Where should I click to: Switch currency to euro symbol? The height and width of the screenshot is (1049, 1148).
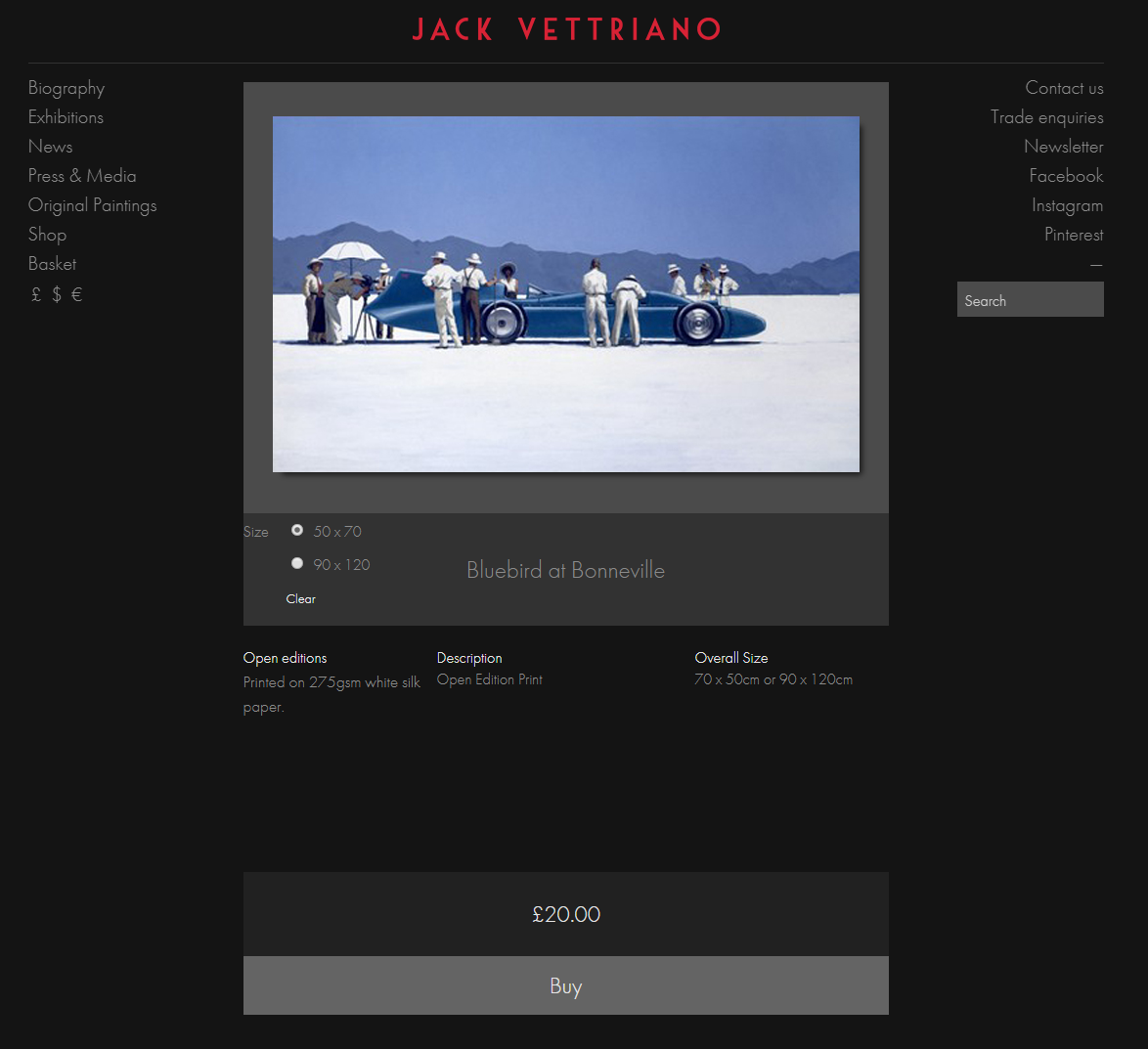click(x=76, y=294)
